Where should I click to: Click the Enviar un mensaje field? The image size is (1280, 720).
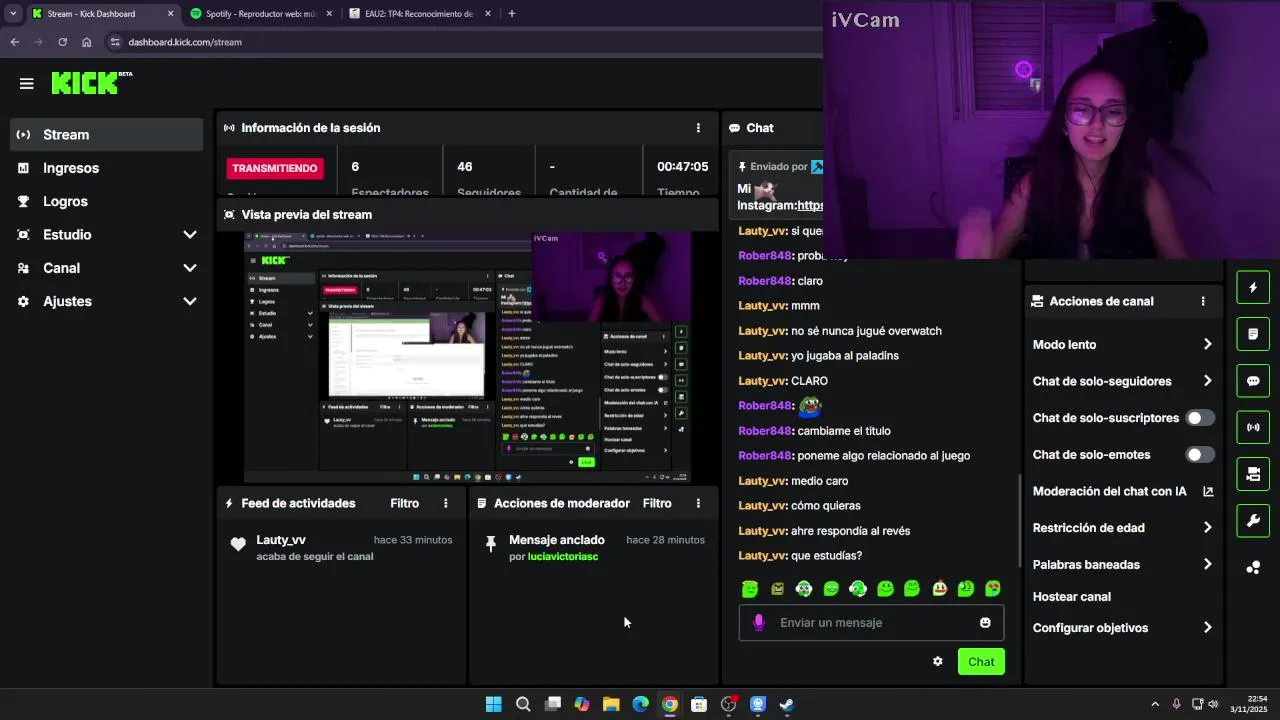871,622
